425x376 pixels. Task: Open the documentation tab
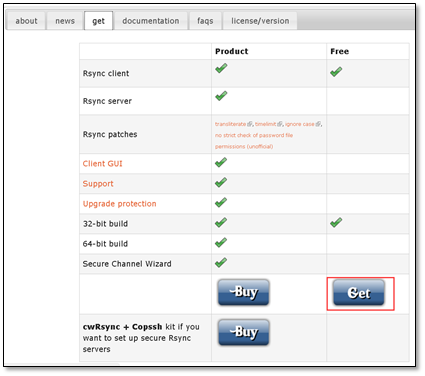point(151,21)
